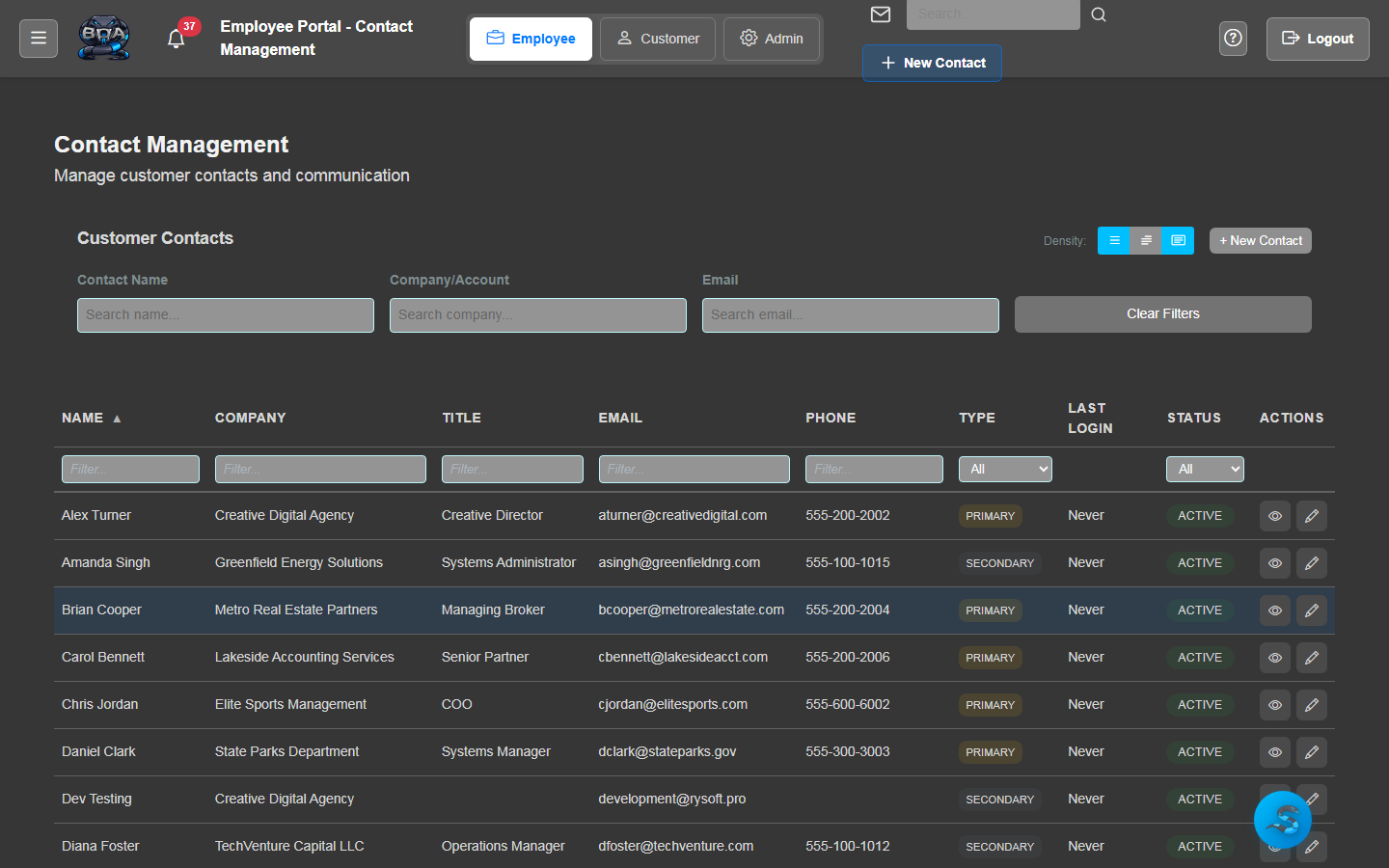The image size is (1389, 868).
Task: Open the hamburger navigation menu
Action: pyautogui.click(x=38, y=38)
